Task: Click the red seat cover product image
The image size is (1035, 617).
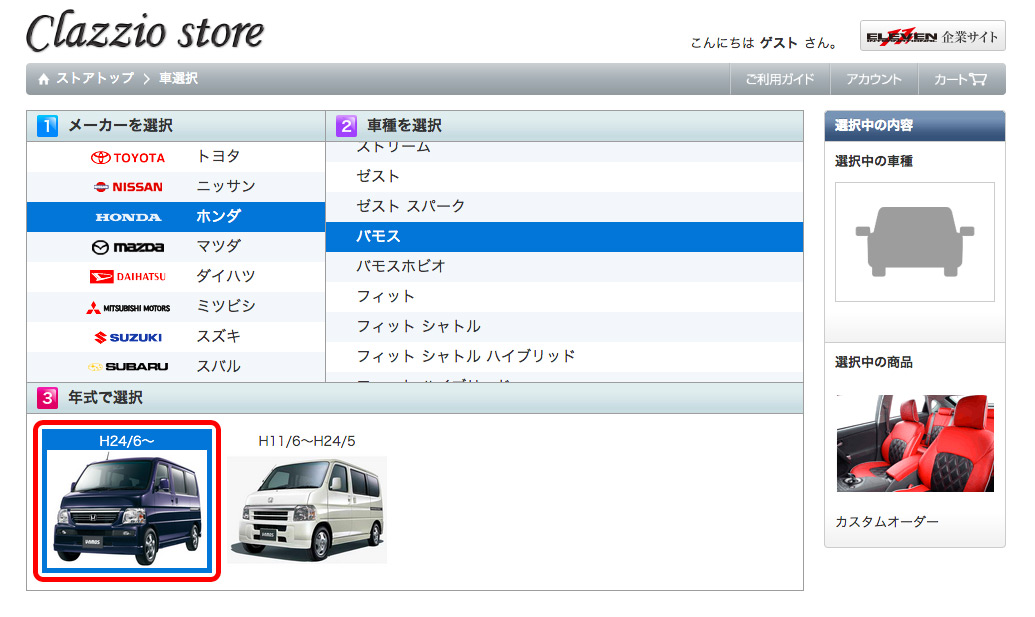Action: click(915, 443)
